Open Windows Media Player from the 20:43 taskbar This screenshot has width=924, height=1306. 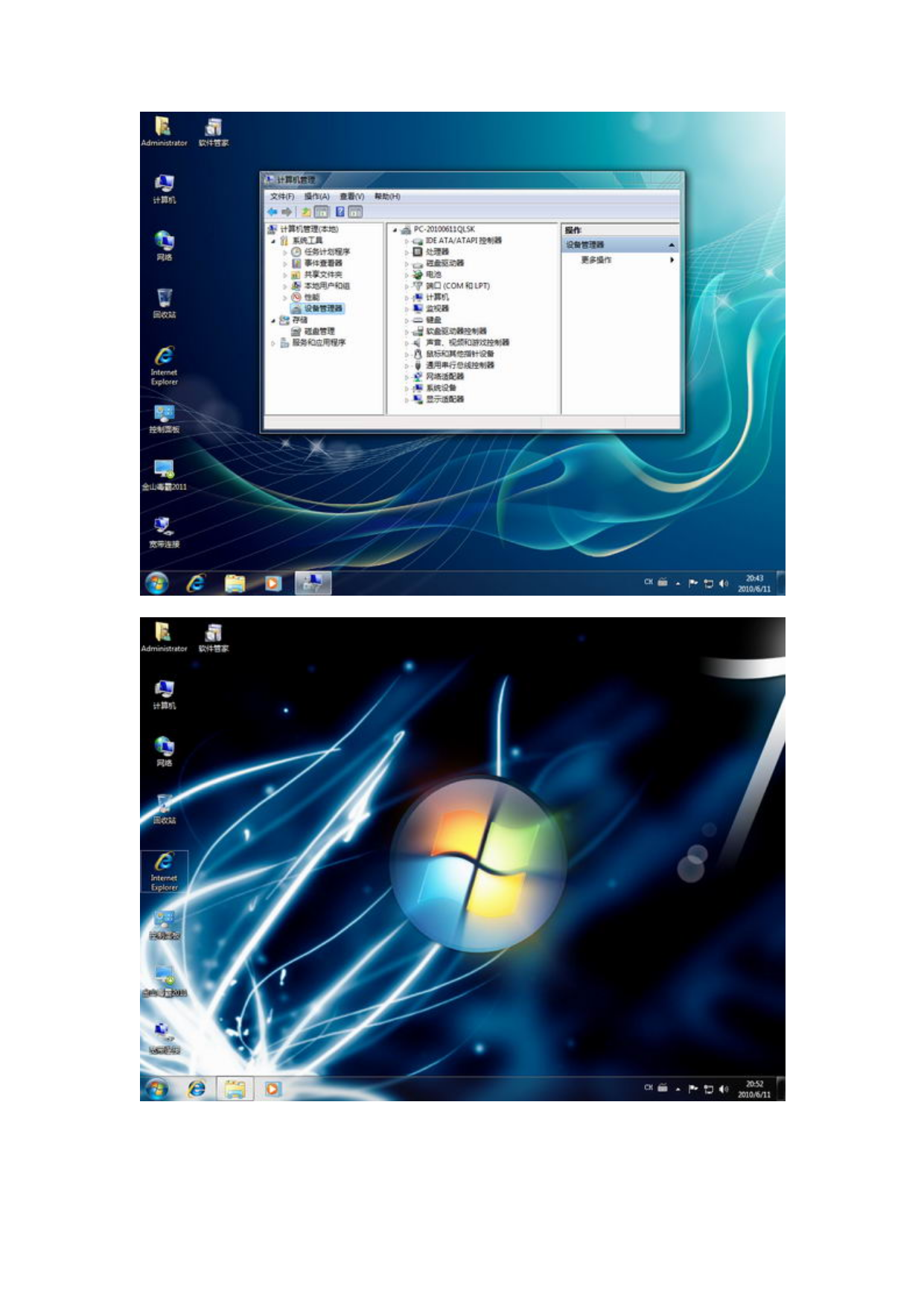pyautogui.click(x=273, y=583)
